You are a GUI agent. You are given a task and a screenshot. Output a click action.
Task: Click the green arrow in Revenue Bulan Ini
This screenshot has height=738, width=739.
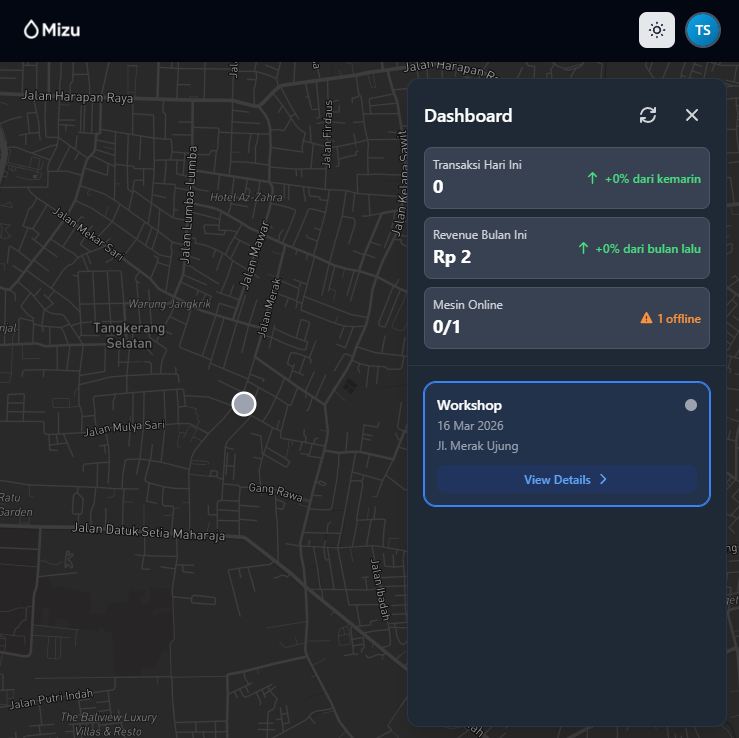pyautogui.click(x=583, y=248)
